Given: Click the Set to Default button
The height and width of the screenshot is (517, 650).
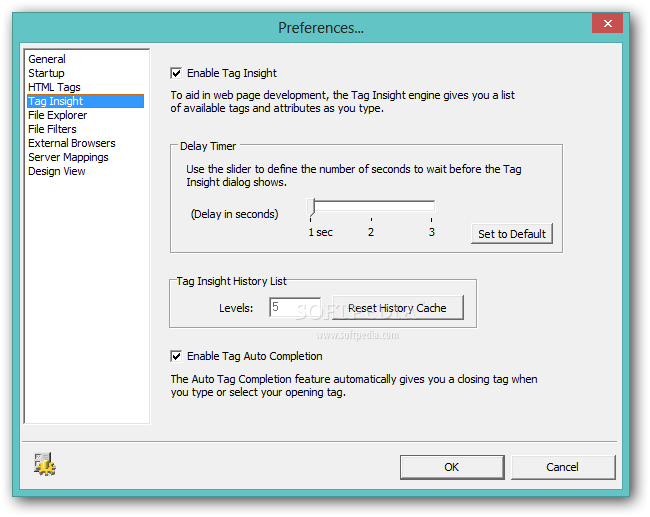Looking at the screenshot, I should (x=512, y=234).
